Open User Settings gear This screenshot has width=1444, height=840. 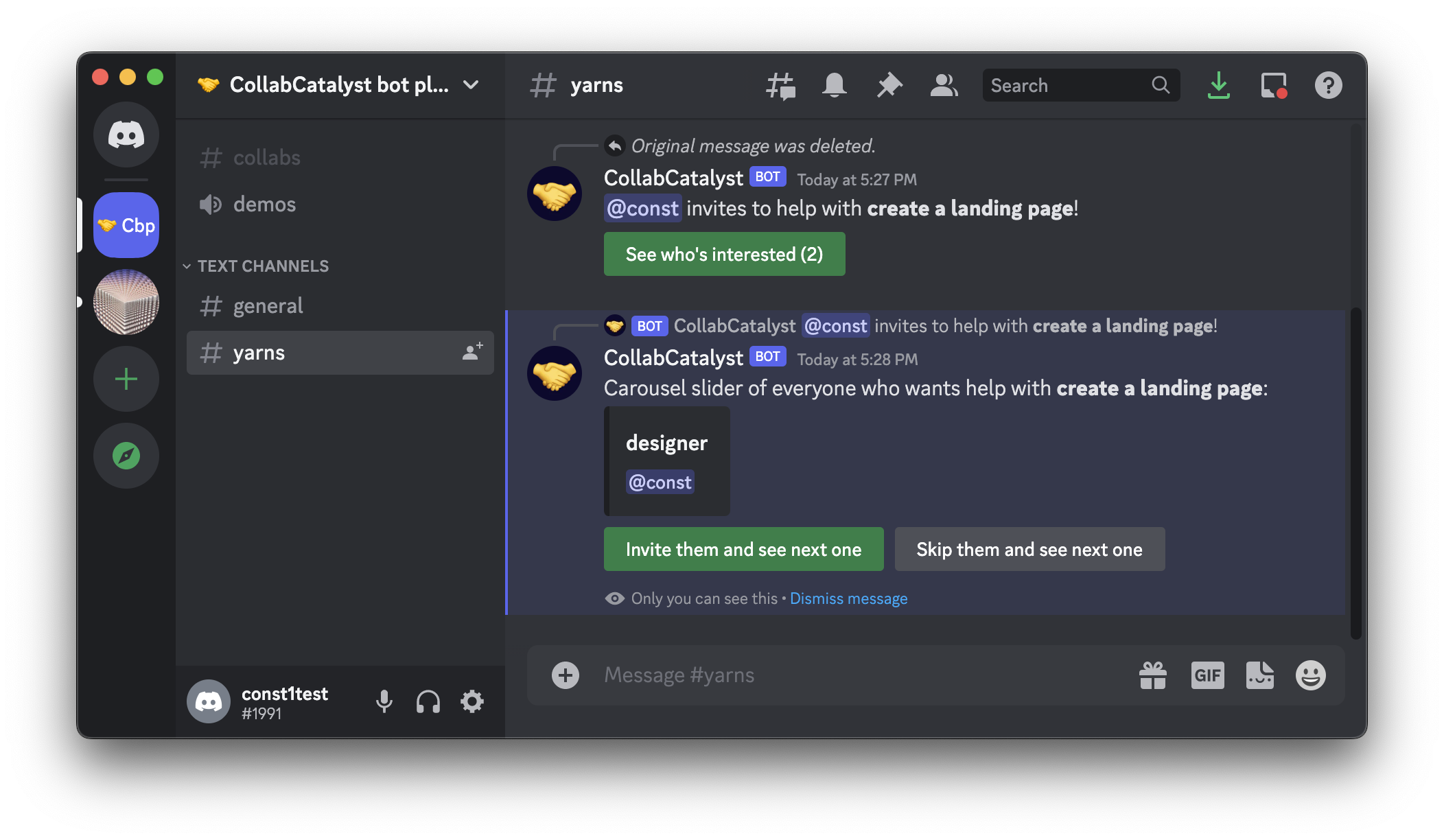pyautogui.click(x=472, y=701)
